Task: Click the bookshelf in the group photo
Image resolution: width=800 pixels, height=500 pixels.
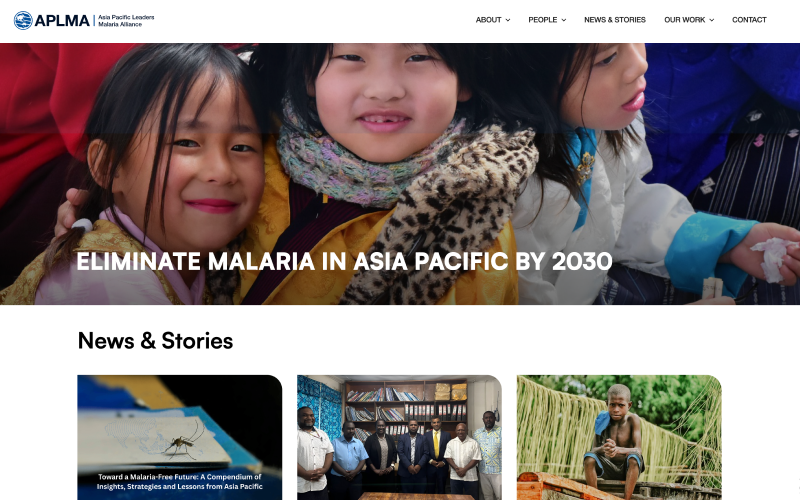Action: [x=406, y=408]
